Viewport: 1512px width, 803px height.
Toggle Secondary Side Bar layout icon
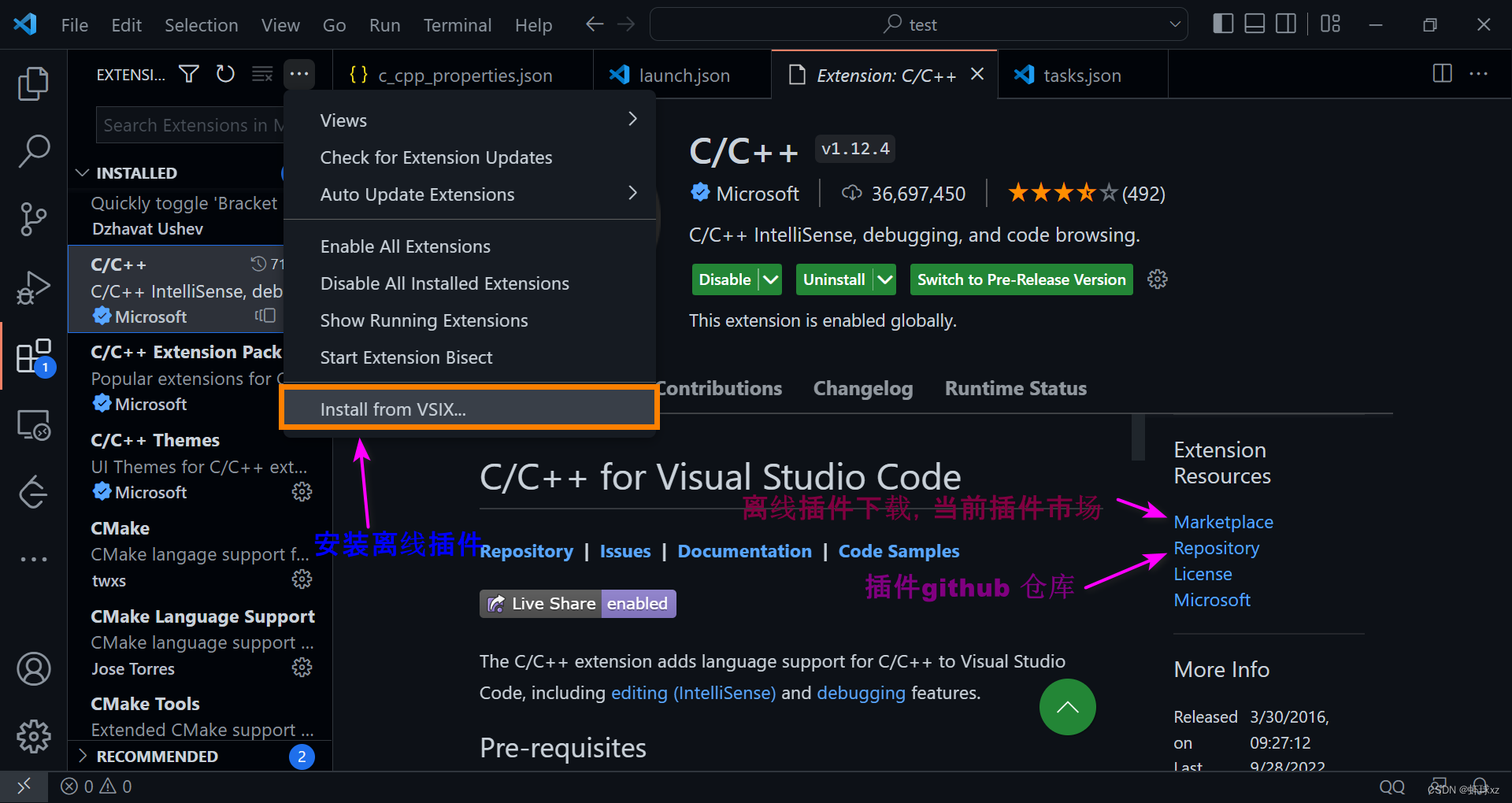[x=1286, y=24]
